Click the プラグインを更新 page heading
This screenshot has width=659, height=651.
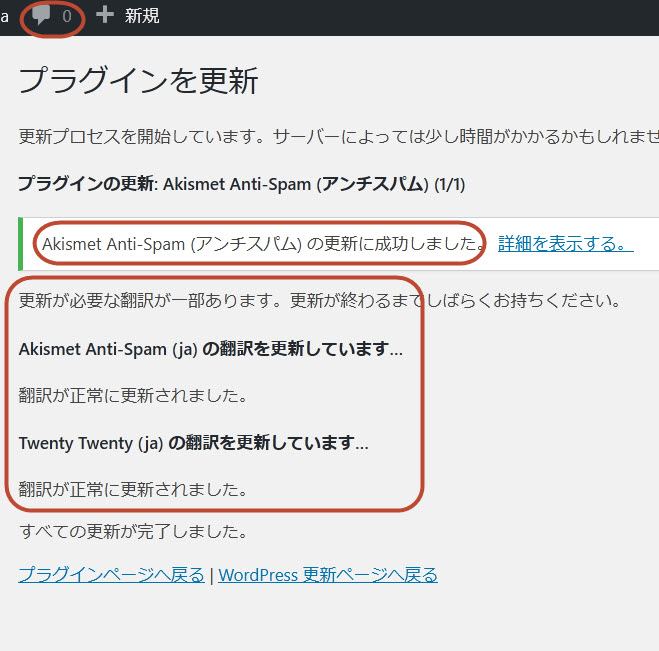[x=138, y=80]
